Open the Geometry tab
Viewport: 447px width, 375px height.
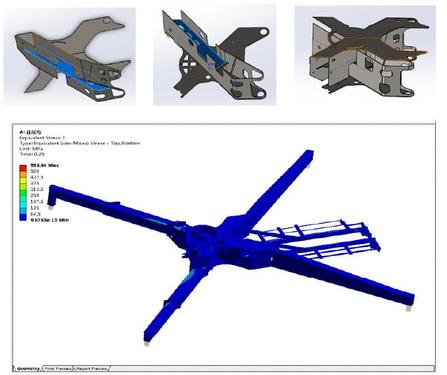pyautogui.click(x=29, y=369)
